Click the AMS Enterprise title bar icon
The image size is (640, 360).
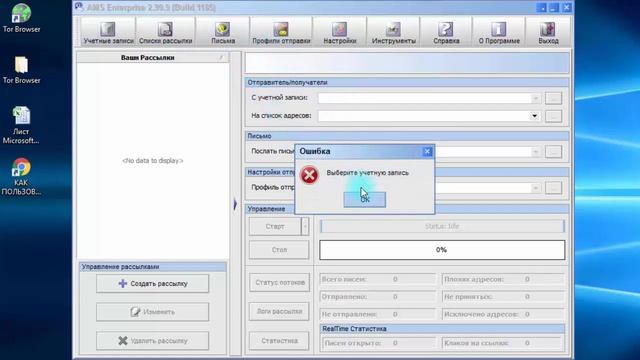79,7
